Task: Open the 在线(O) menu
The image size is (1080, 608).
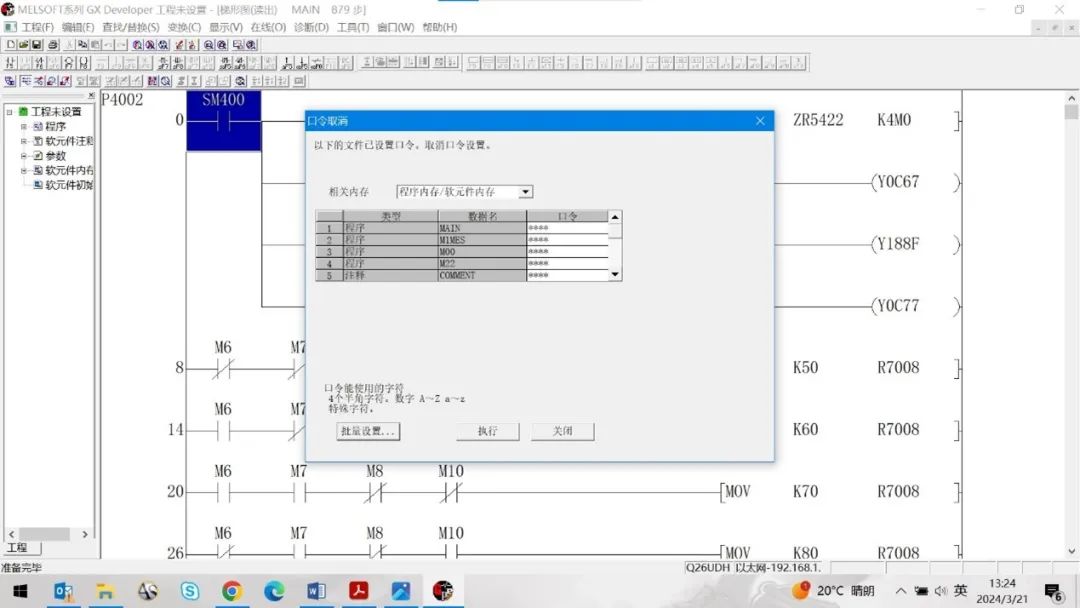Action: 267,27
